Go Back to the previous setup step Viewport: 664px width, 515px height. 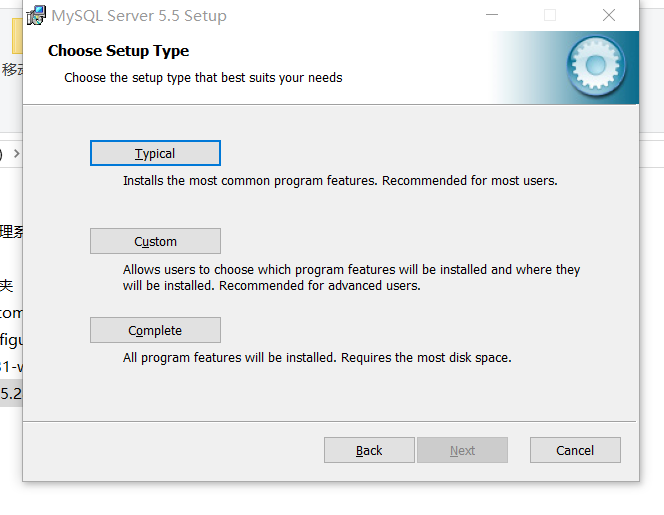pos(369,450)
